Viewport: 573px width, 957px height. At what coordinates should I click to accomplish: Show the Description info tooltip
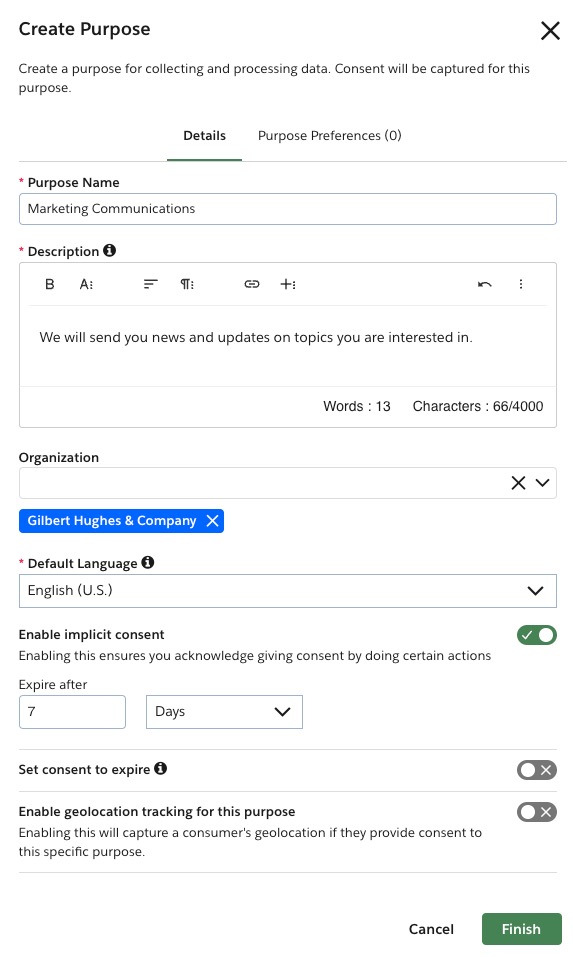coord(109,250)
